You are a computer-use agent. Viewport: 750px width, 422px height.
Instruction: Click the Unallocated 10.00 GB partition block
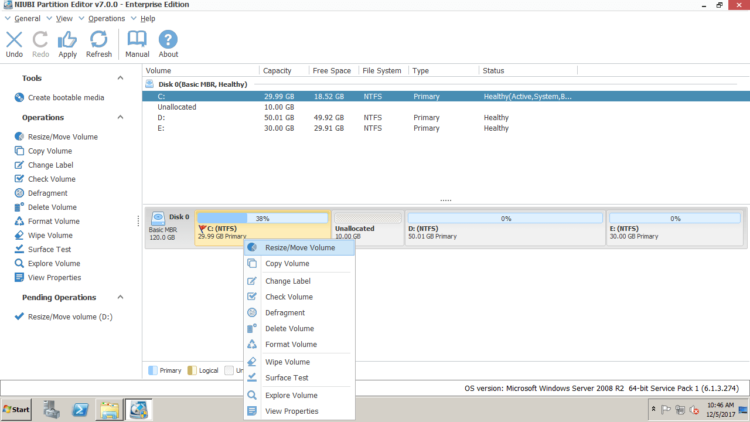point(367,229)
